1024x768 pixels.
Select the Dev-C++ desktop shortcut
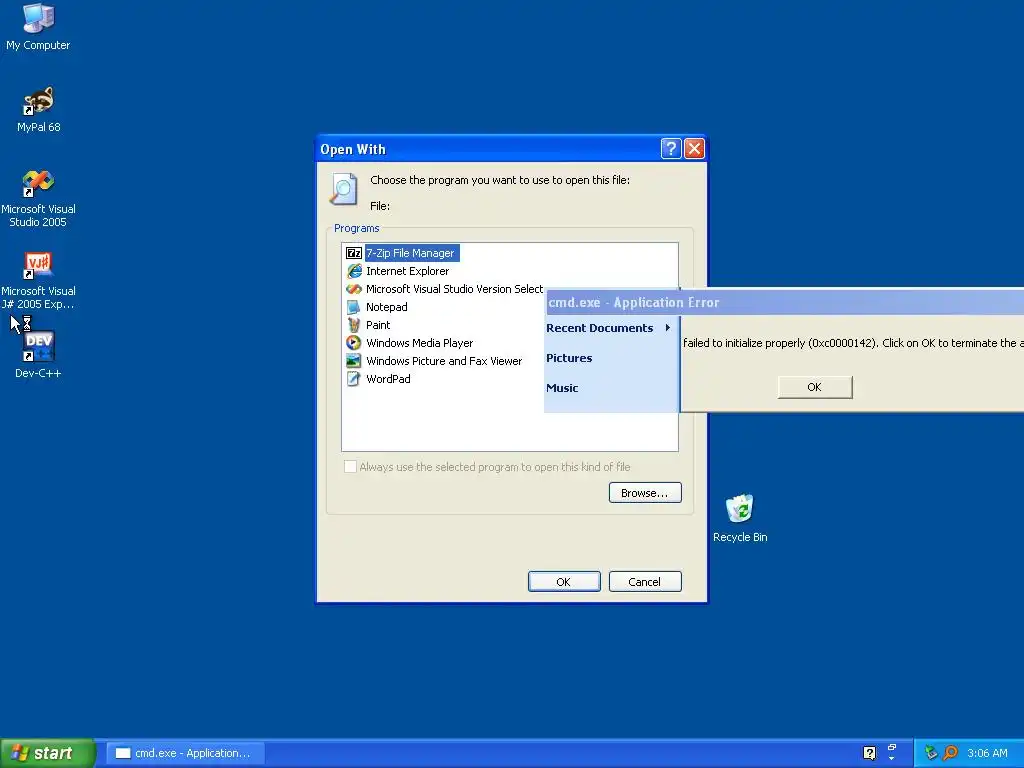pos(38,356)
